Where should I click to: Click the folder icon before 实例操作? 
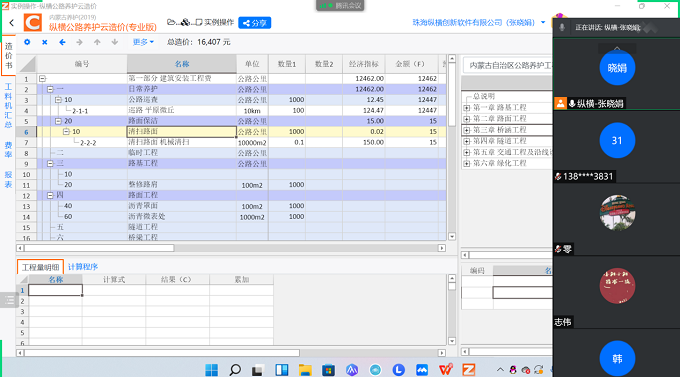coord(171,22)
